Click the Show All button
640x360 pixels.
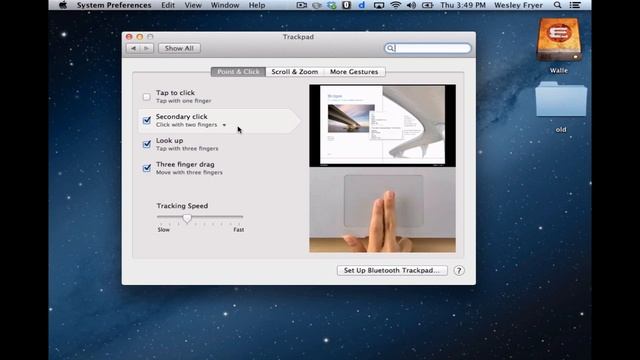(x=179, y=48)
